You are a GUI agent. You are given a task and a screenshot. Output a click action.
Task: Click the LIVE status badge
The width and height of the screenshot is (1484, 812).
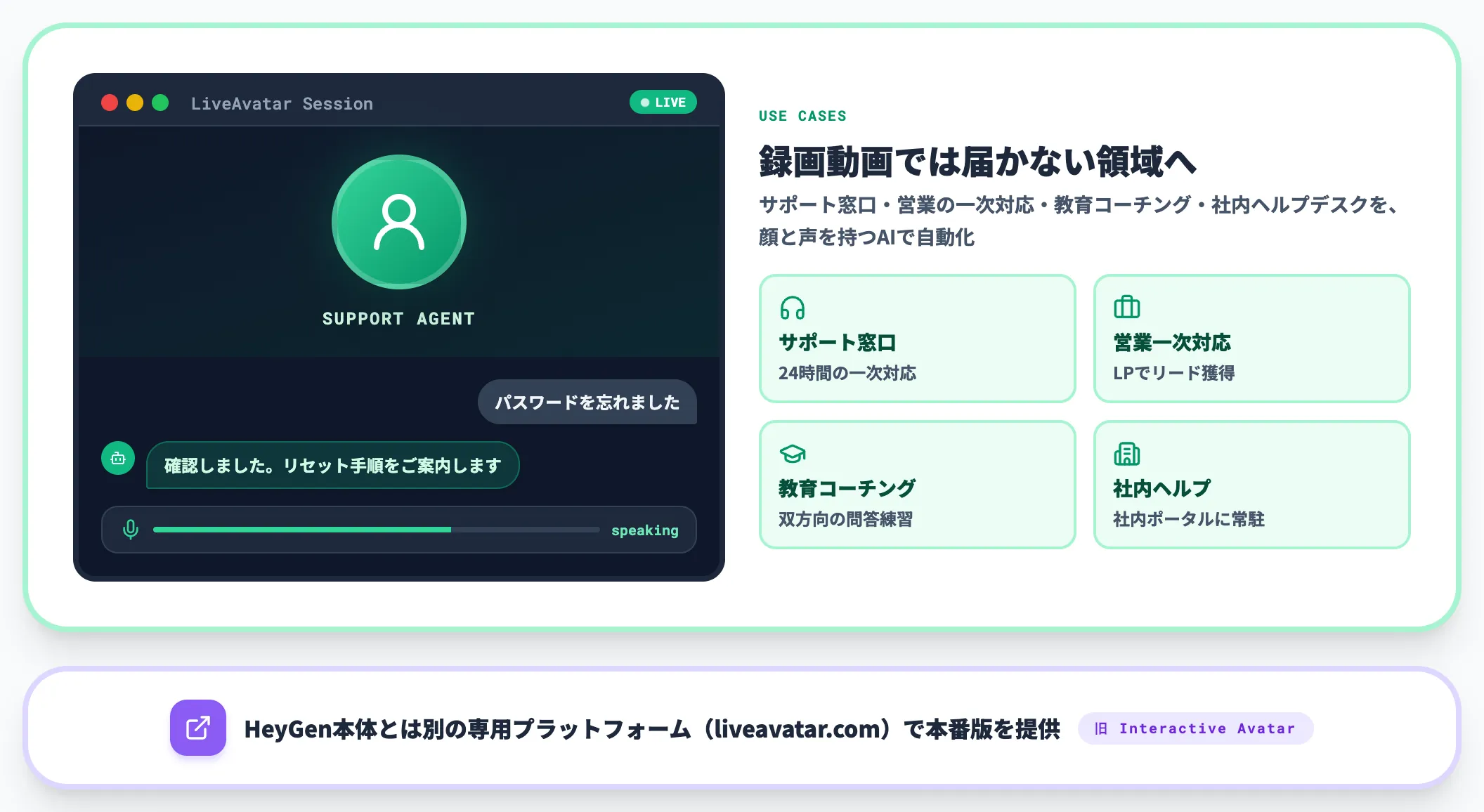click(663, 102)
